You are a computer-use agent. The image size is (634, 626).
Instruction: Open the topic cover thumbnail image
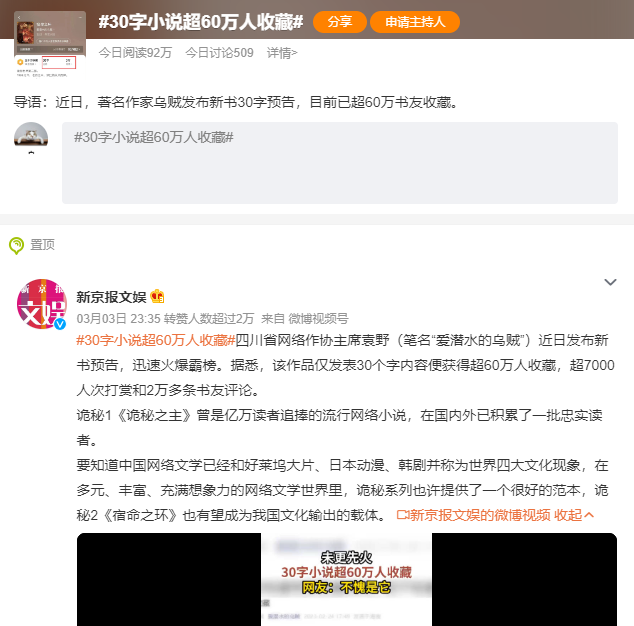coord(50,44)
